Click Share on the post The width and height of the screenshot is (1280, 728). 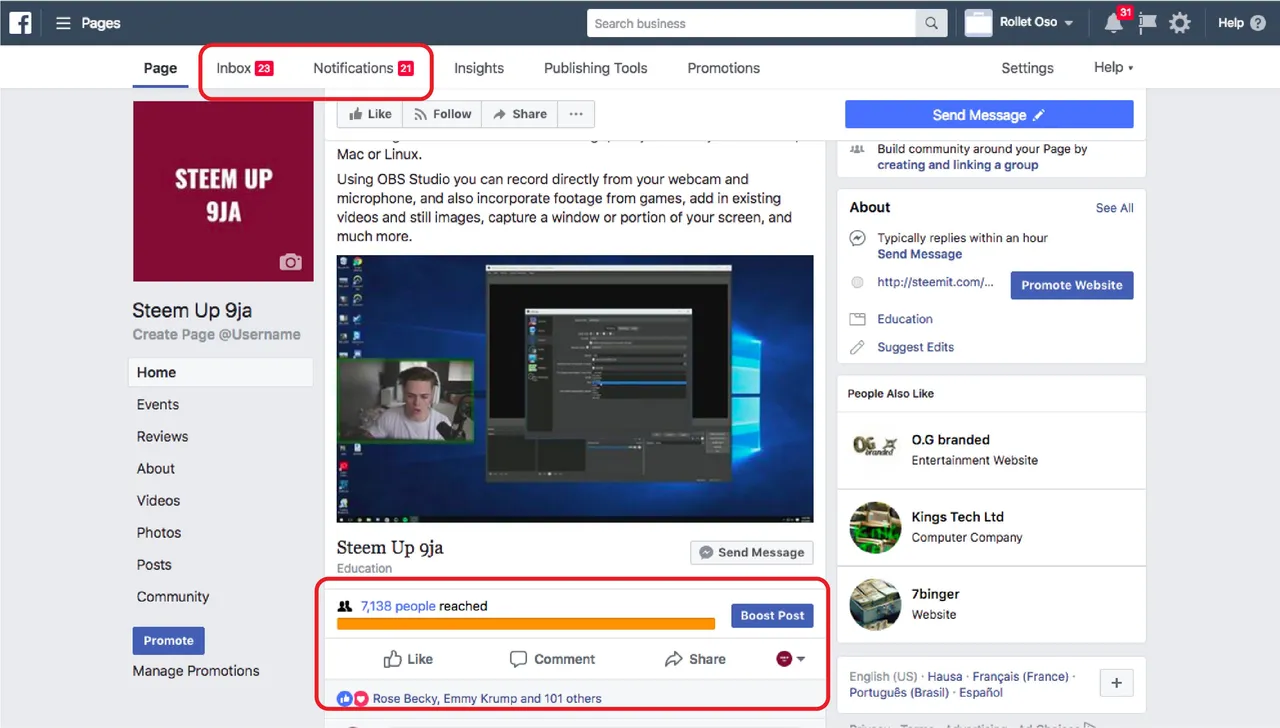point(695,659)
